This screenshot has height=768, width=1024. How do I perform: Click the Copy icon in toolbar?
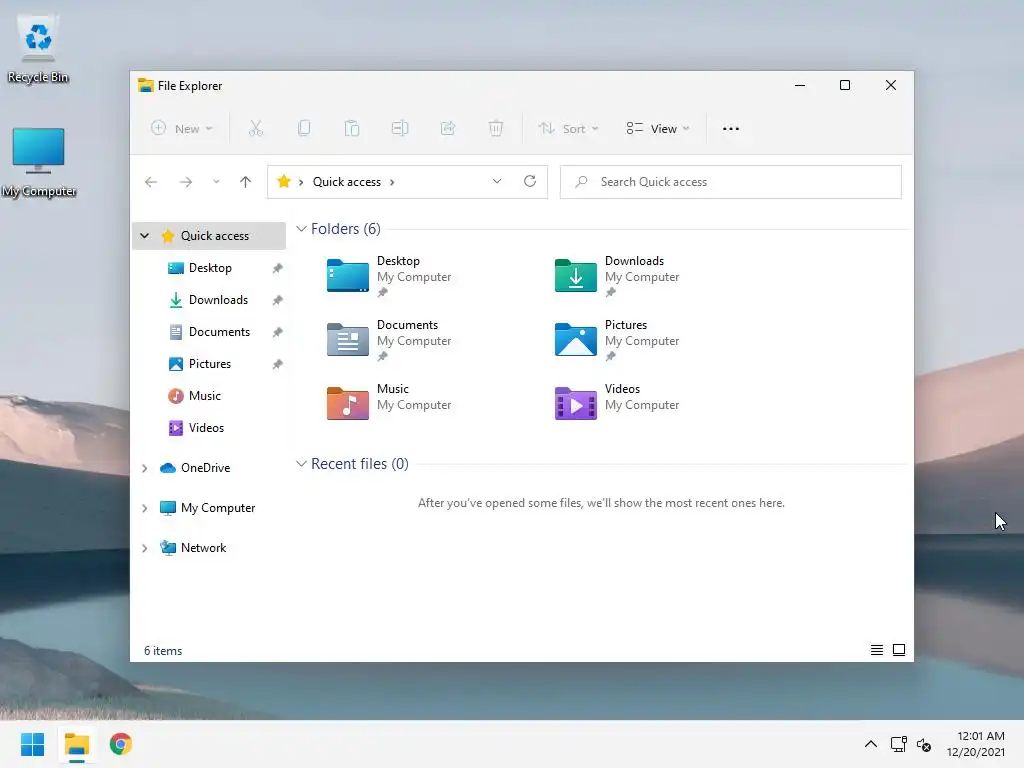(304, 129)
